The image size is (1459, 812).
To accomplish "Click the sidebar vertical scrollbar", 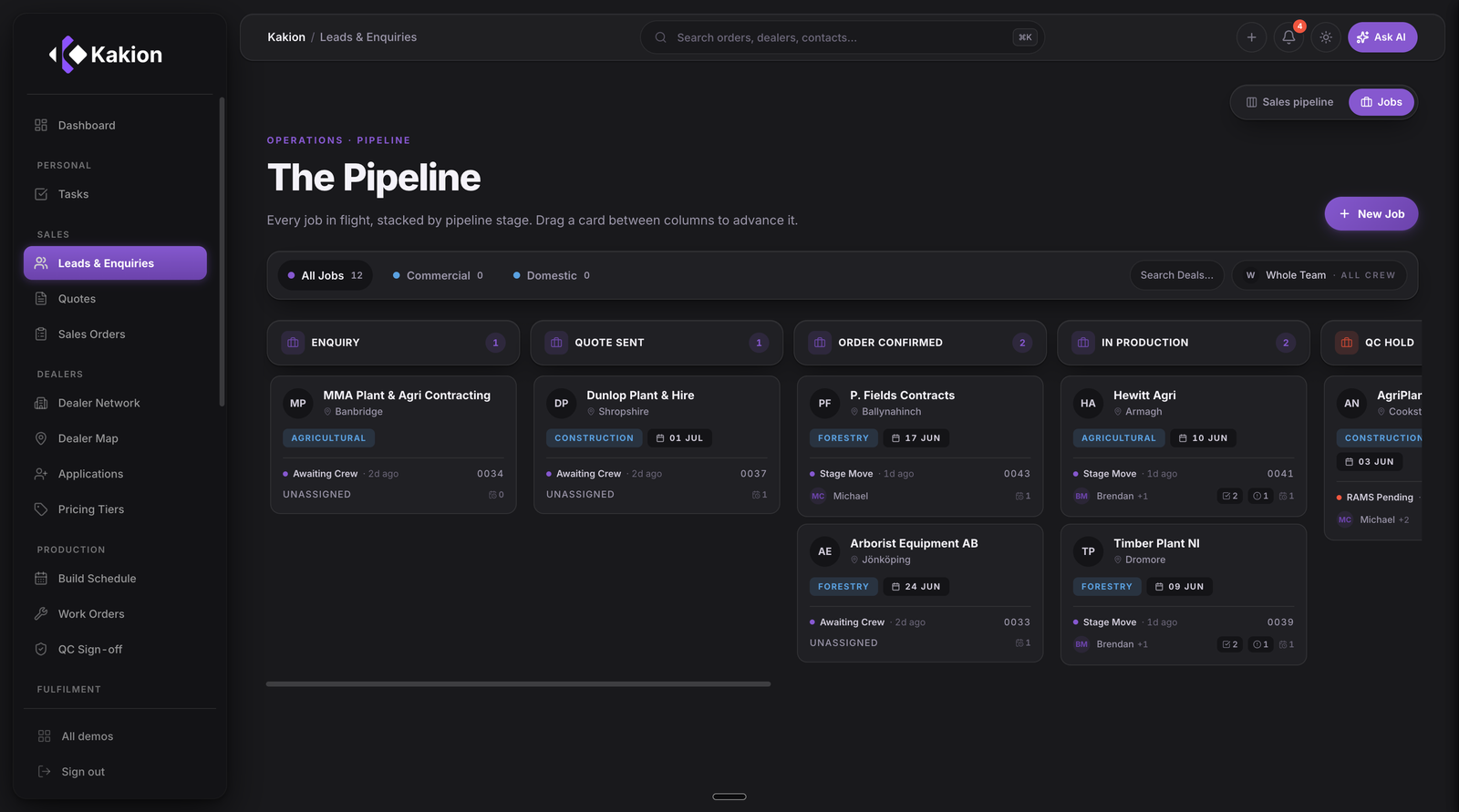I will pos(222,252).
